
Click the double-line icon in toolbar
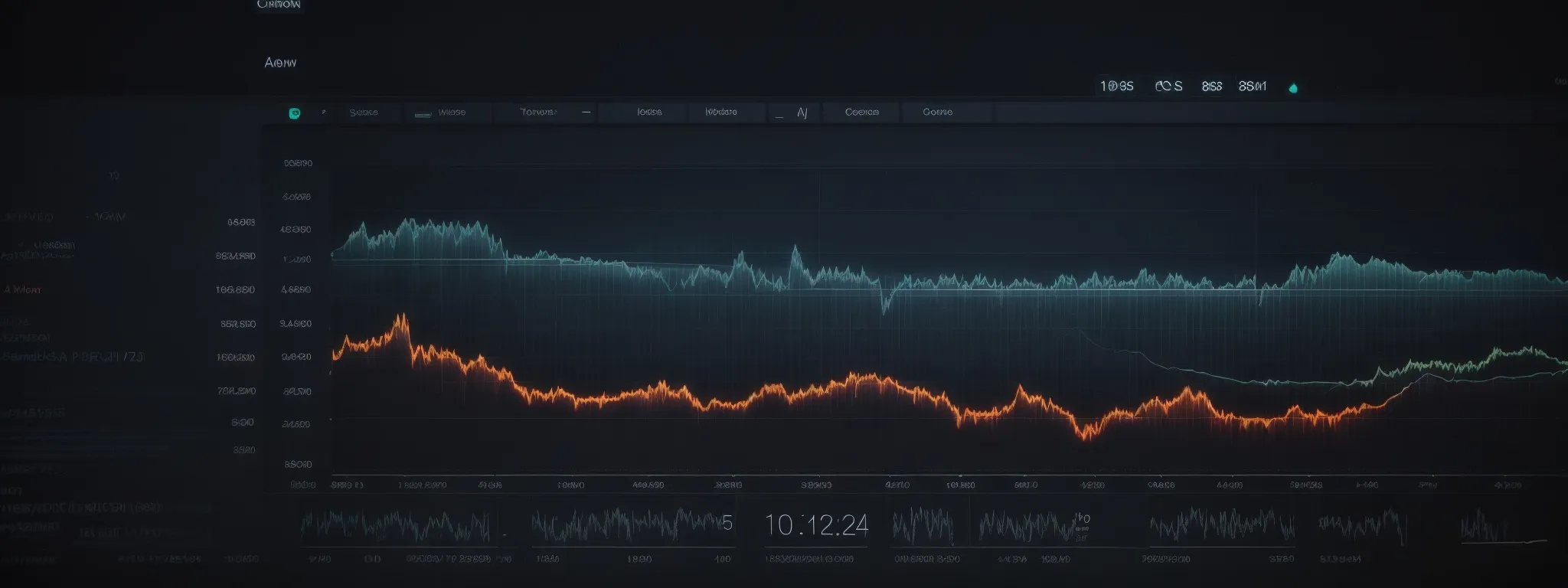coord(423,114)
